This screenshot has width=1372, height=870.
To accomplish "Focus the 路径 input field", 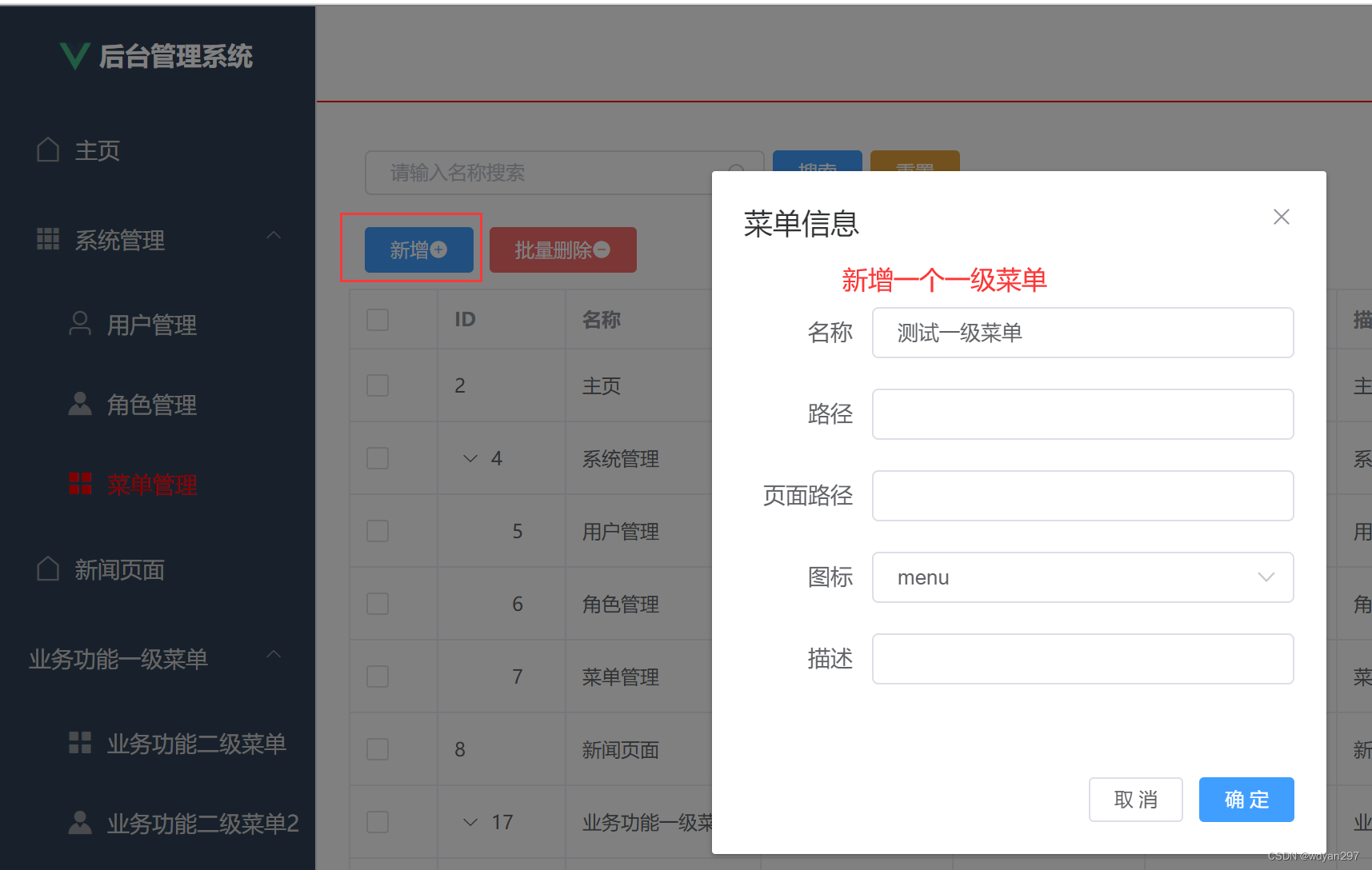I will pyautogui.click(x=1082, y=414).
